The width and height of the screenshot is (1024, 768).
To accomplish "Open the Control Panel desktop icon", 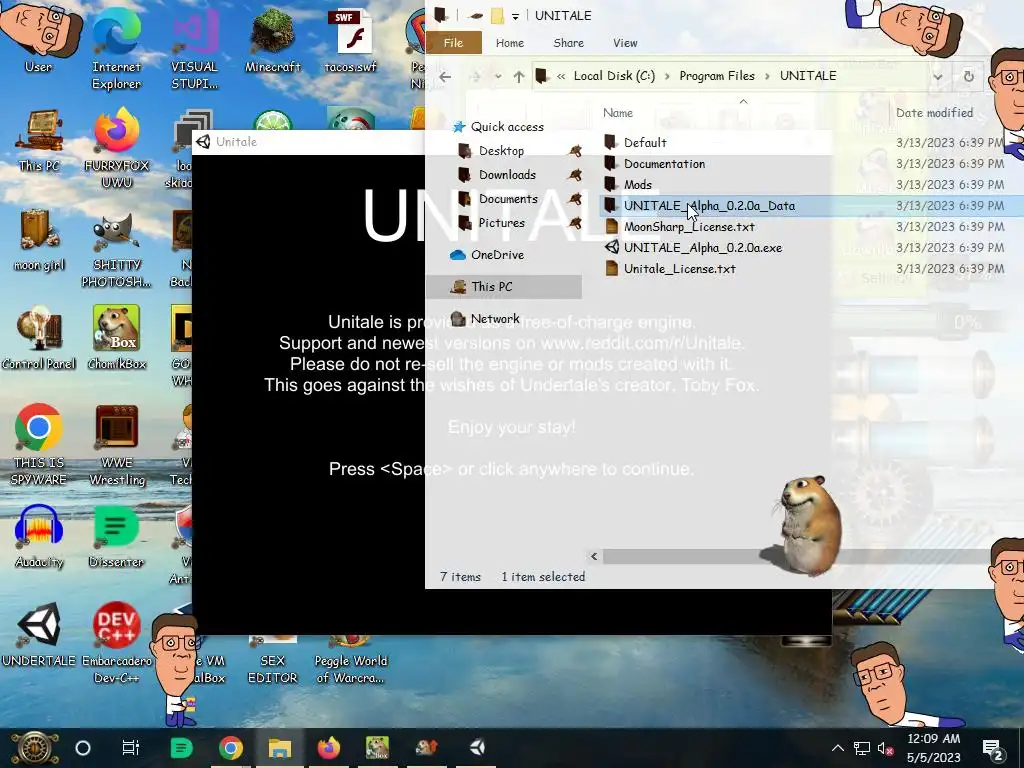I will (39, 339).
